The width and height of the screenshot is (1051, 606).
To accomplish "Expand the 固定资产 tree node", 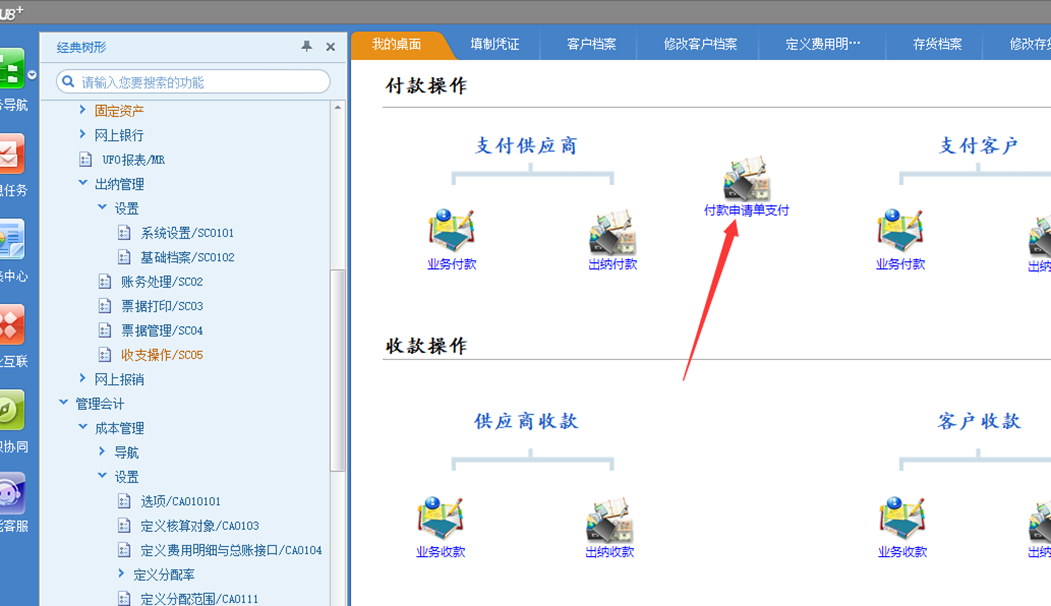I will point(82,109).
